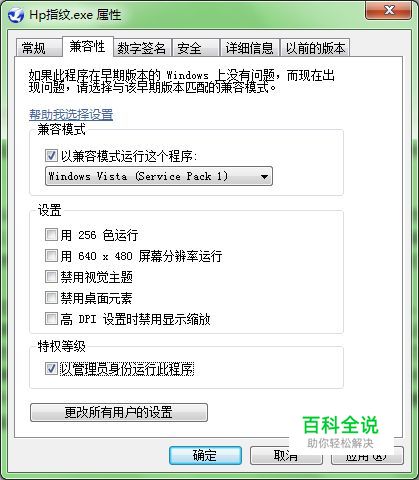Image resolution: width=419 pixels, height=480 pixels.
Task: Enable 用 640 x 480 屏幕分辨率运行 checkbox
Action: point(51,256)
